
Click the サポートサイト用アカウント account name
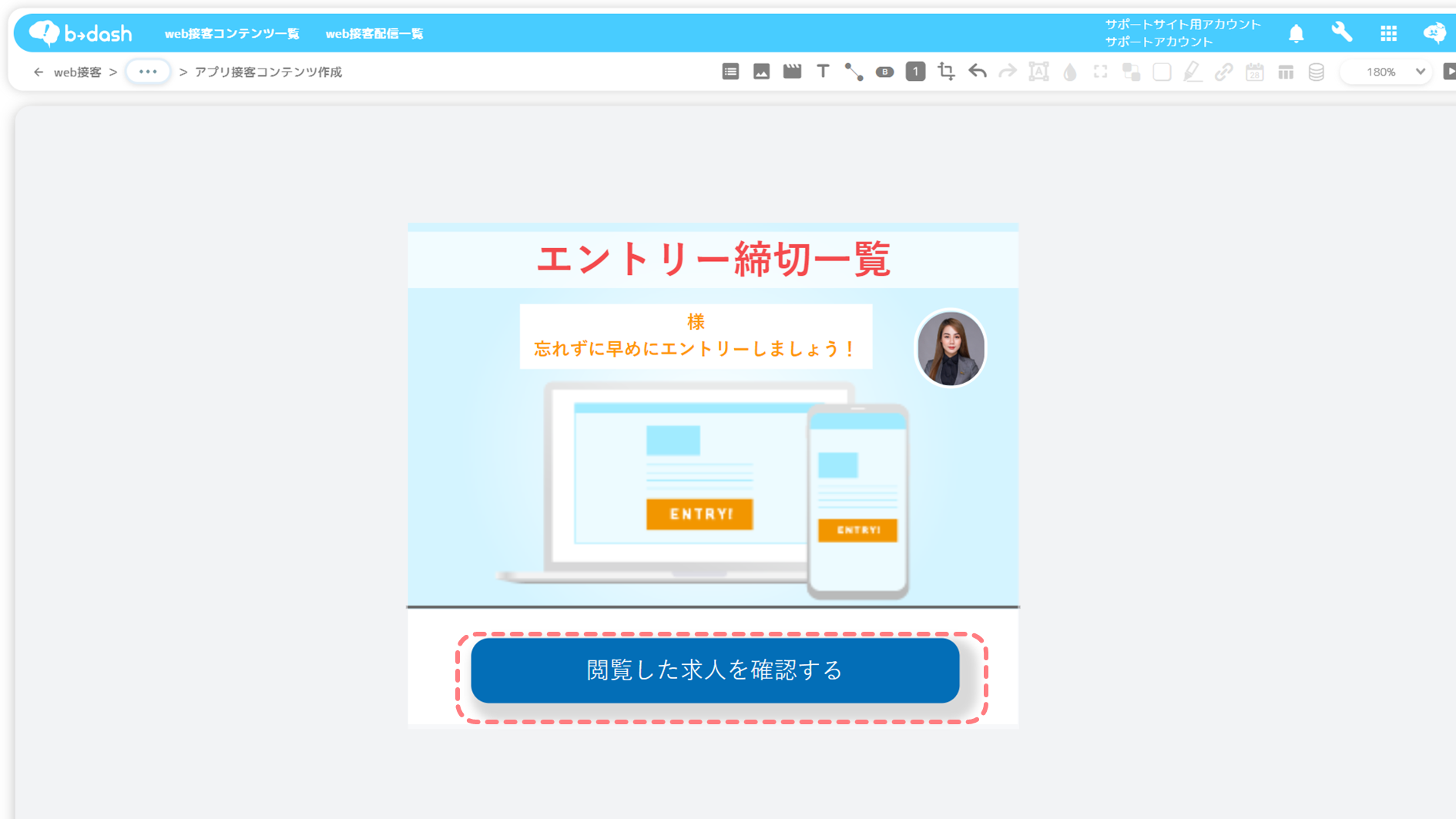pos(1183,25)
